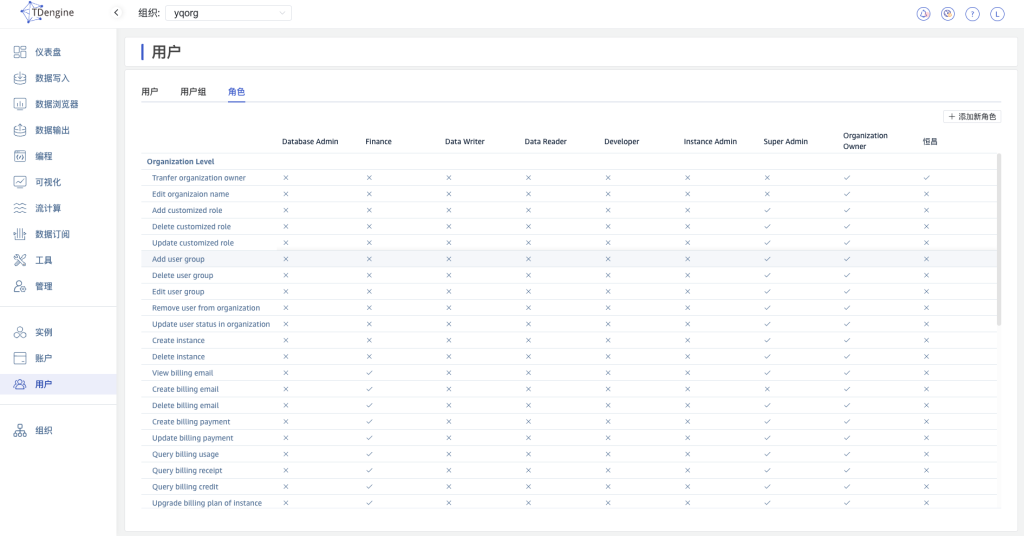The image size is (1024, 536).
Task: Switch to the 用户组 tab
Action: pos(193,92)
